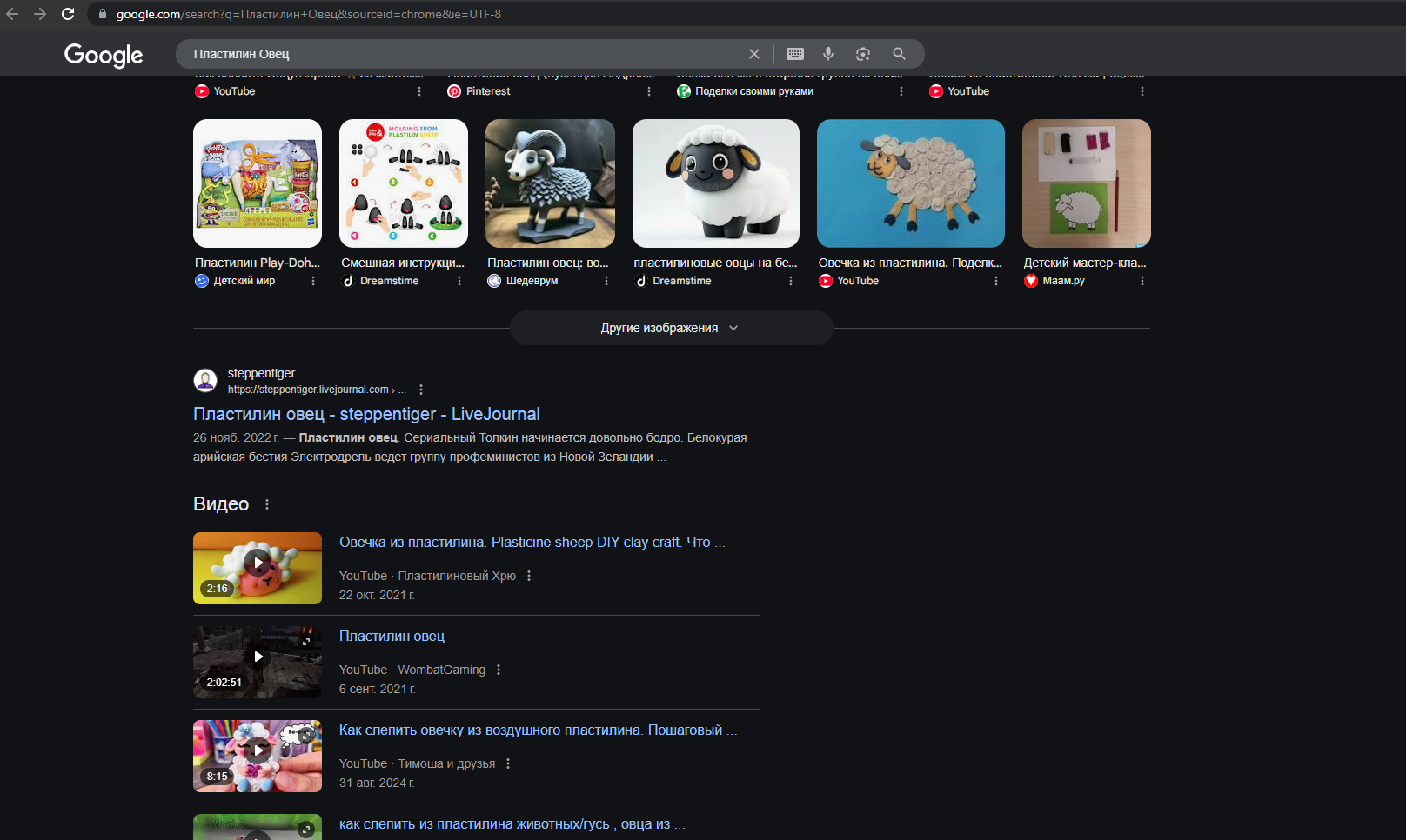
Task: Click the Детский мир source label
Action: 244,281
